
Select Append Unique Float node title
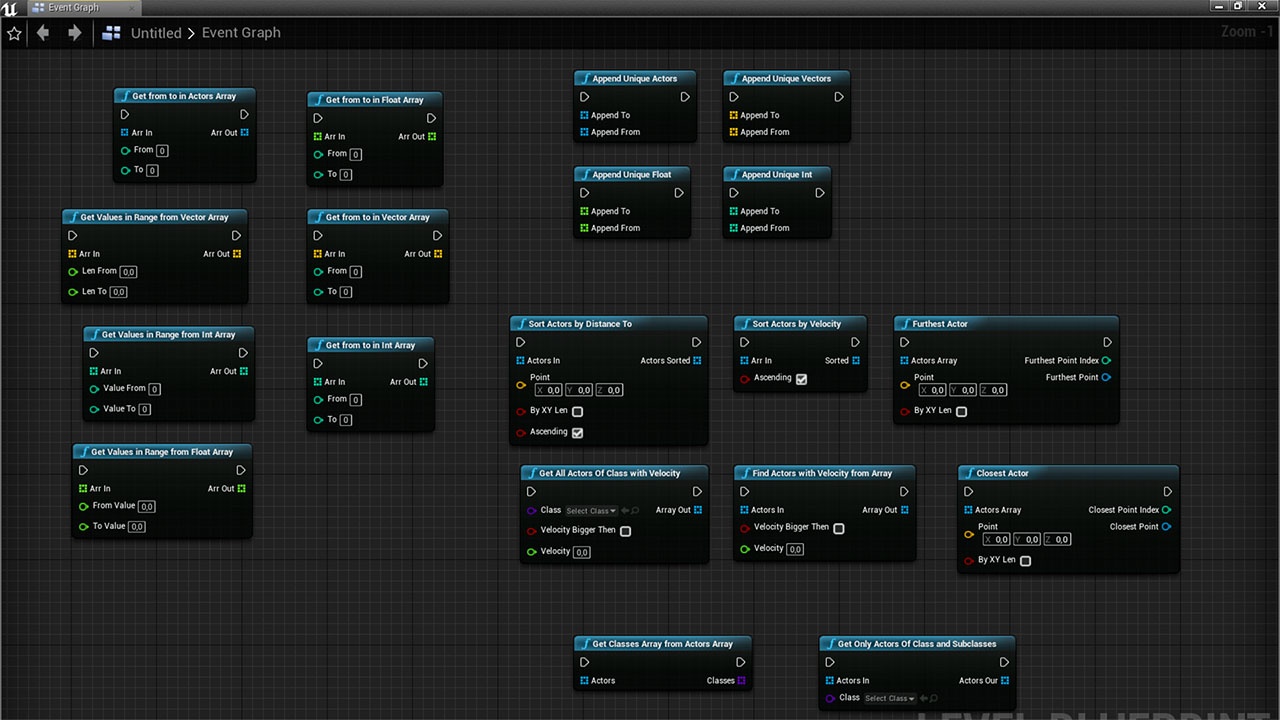point(632,174)
